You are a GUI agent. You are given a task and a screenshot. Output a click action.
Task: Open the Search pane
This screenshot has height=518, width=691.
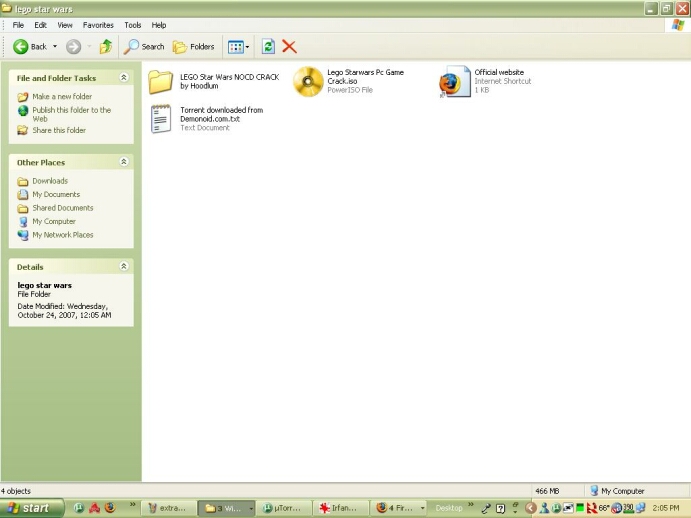coord(144,46)
